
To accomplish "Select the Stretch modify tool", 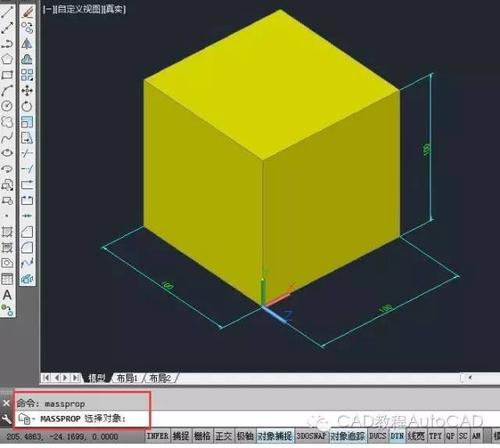I will click(x=27, y=137).
